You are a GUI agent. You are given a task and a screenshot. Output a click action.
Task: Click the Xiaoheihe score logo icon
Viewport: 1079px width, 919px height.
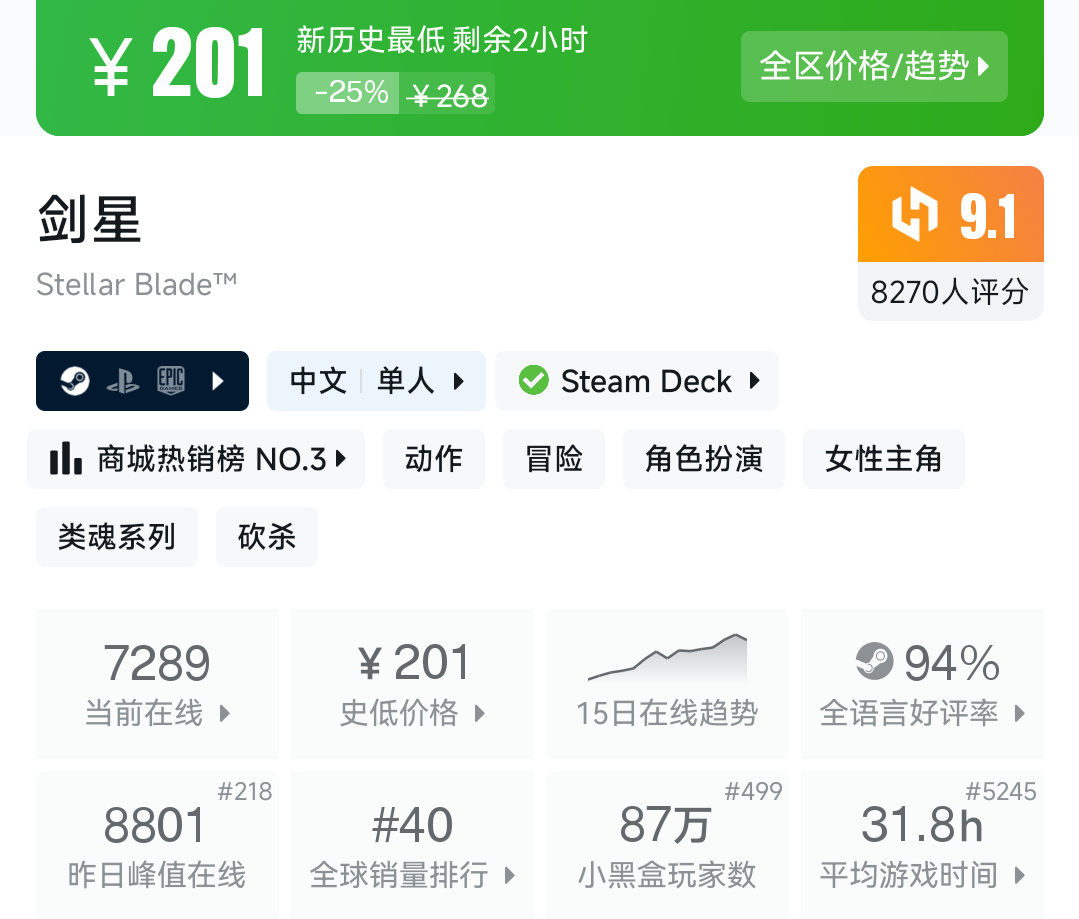pyautogui.click(x=915, y=215)
